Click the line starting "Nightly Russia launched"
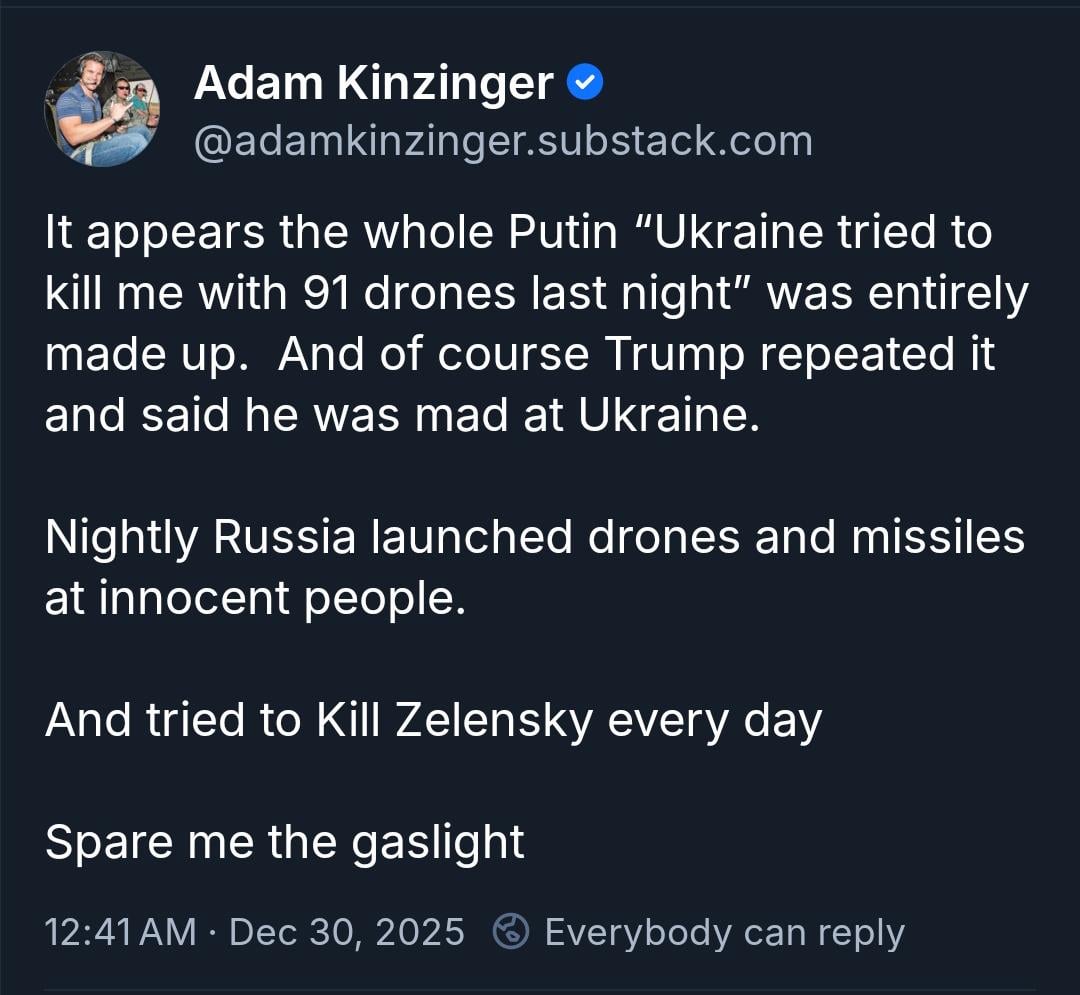Viewport: 1080px width, 995px height. (x=535, y=537)
